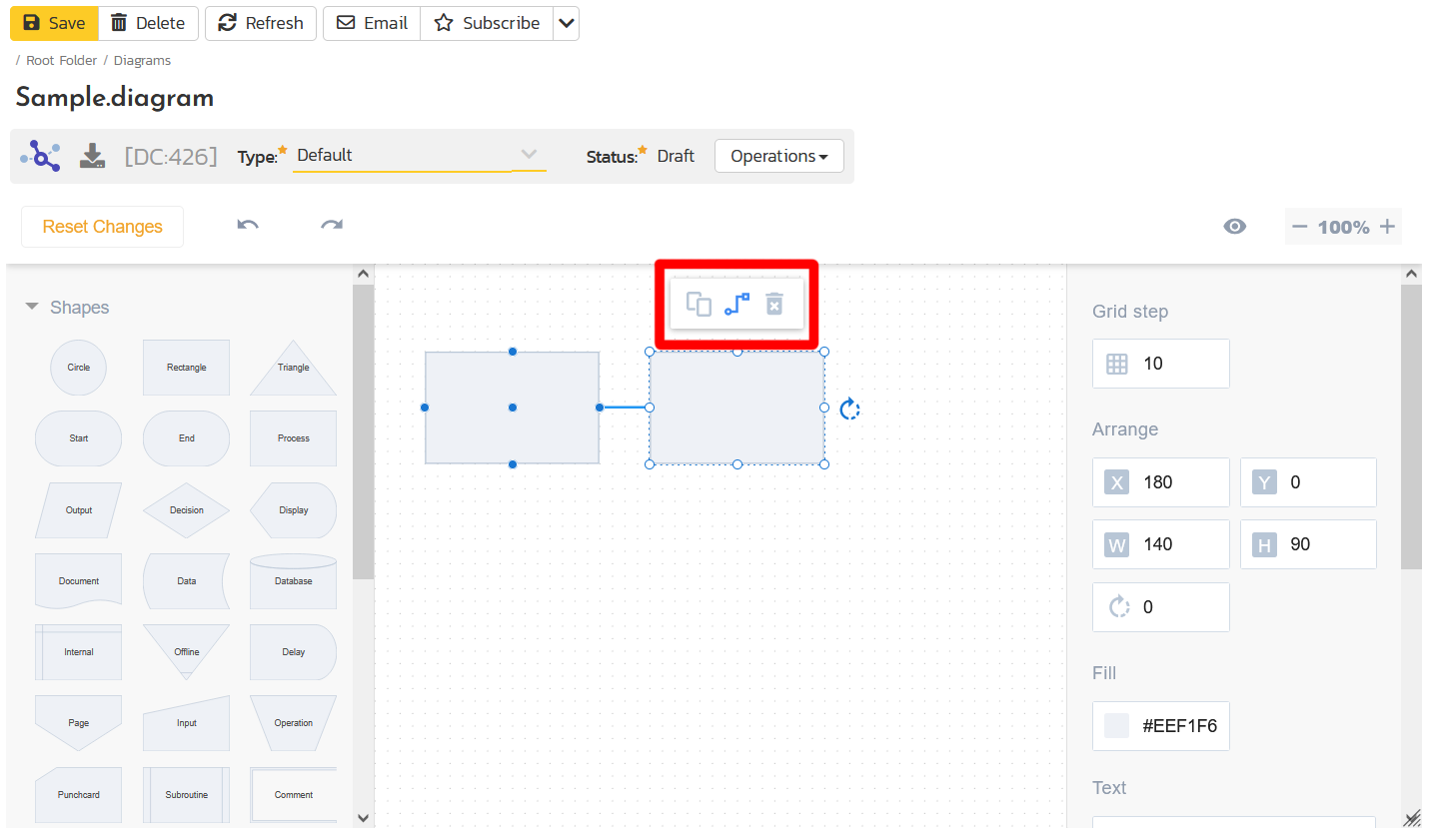Click the undo arrow icon
Screen dimensions: 1432x840
[248, 226]
